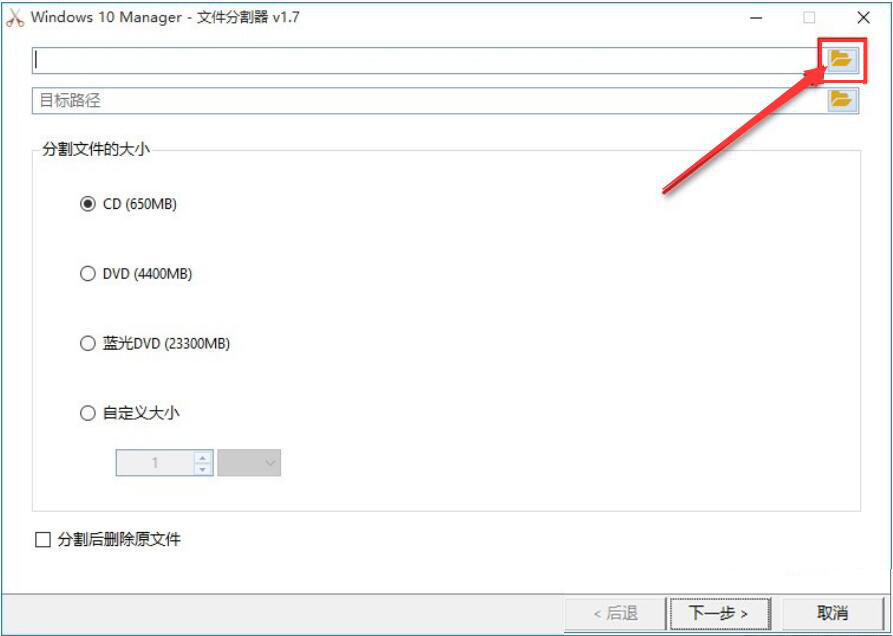Click the scissors app icon in title bar
Viewport: 893px width, 636px height.
15,18
